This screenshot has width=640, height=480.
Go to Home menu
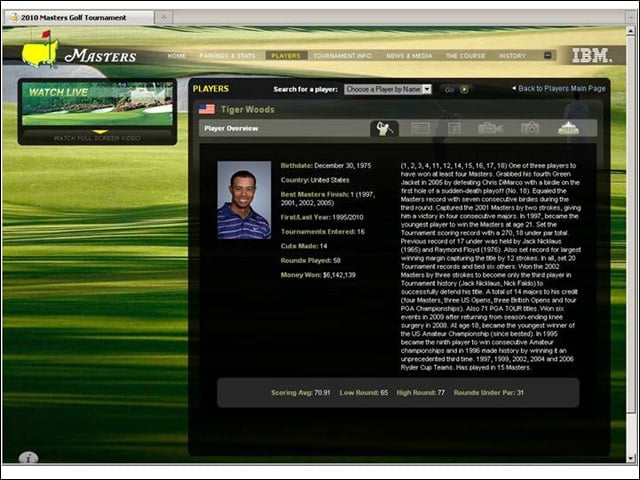pyautogui.click(x=176, y=56)
